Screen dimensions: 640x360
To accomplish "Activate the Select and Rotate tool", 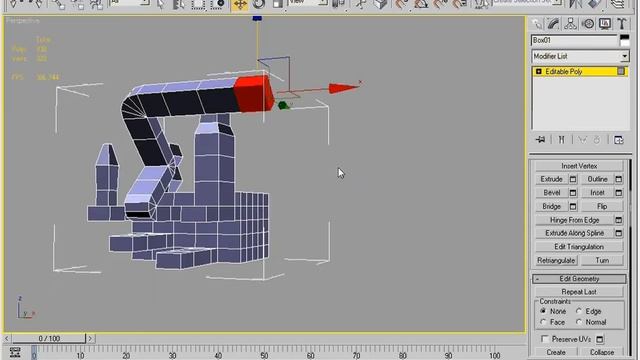I will click(x=258, y=4).
